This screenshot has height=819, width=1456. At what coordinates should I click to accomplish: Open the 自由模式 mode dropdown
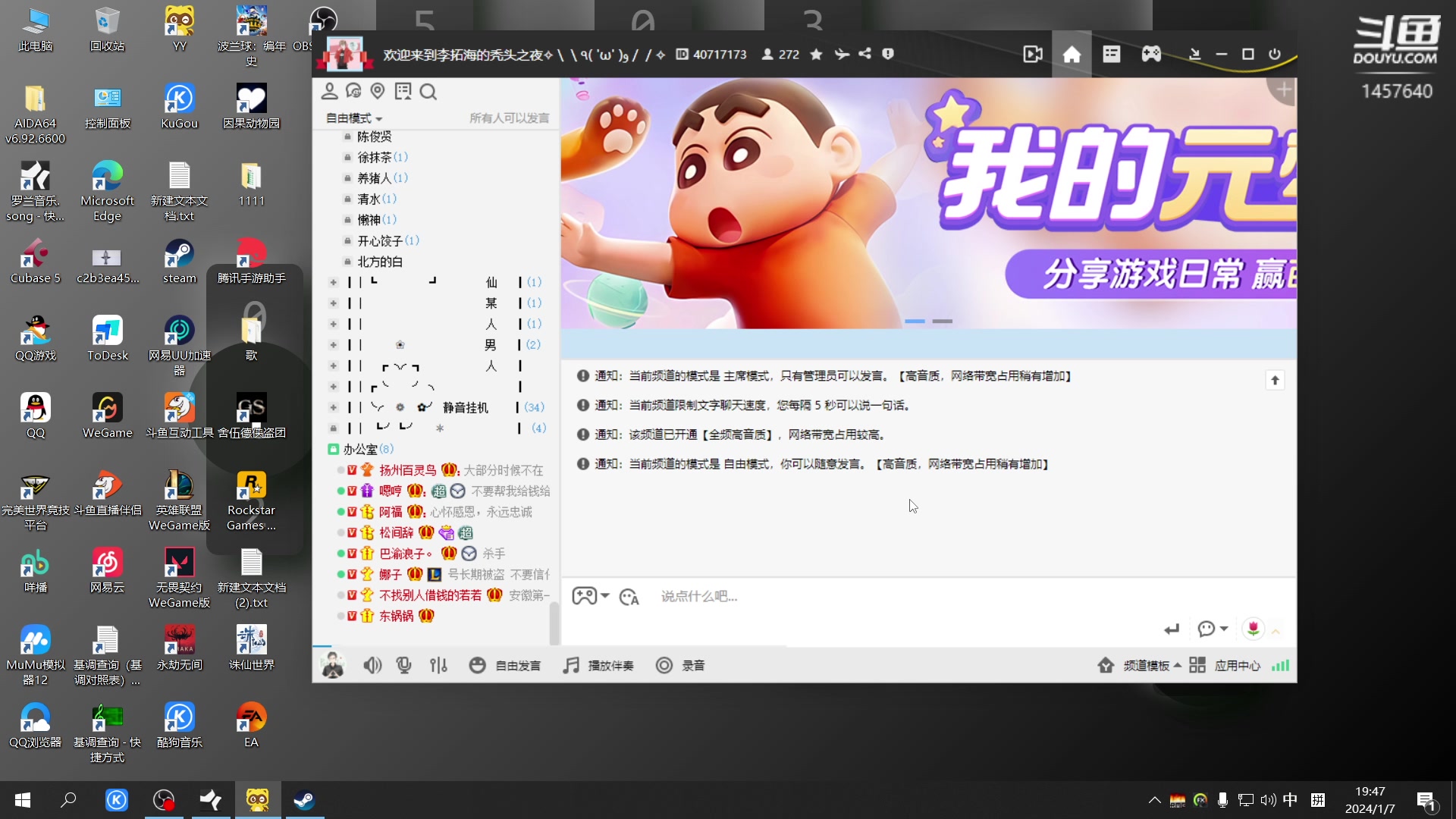[352, 118]
